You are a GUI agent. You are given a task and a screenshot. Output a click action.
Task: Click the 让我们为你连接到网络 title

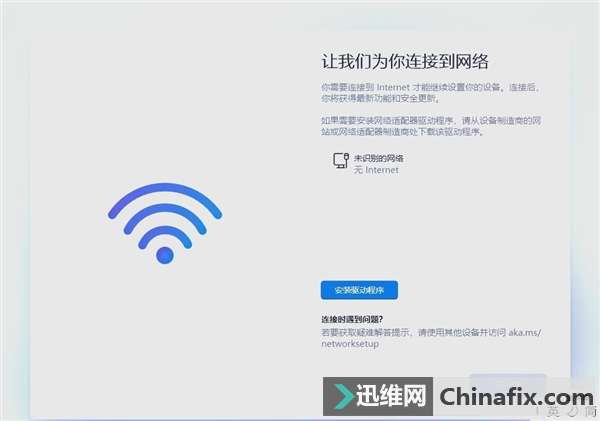click(405, 61)
